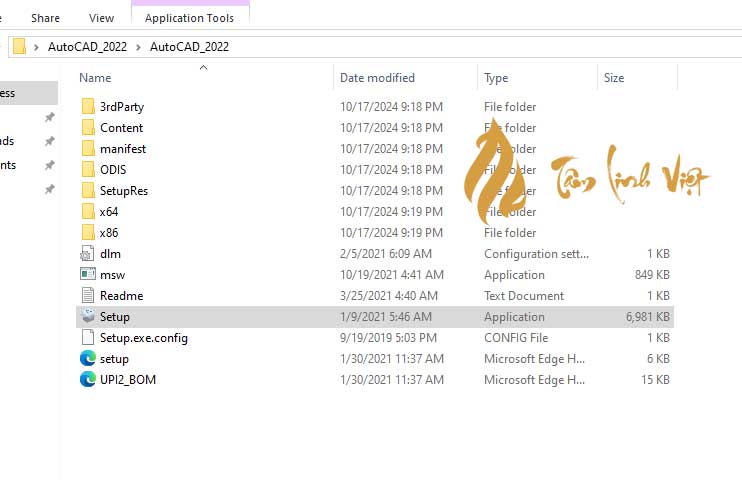Image resolution: width=742 pixels, height=480 pixels.
Task: Click date 9/19/2019 5:03 PM
Action: pyautogui.click(x=391, y=338)
